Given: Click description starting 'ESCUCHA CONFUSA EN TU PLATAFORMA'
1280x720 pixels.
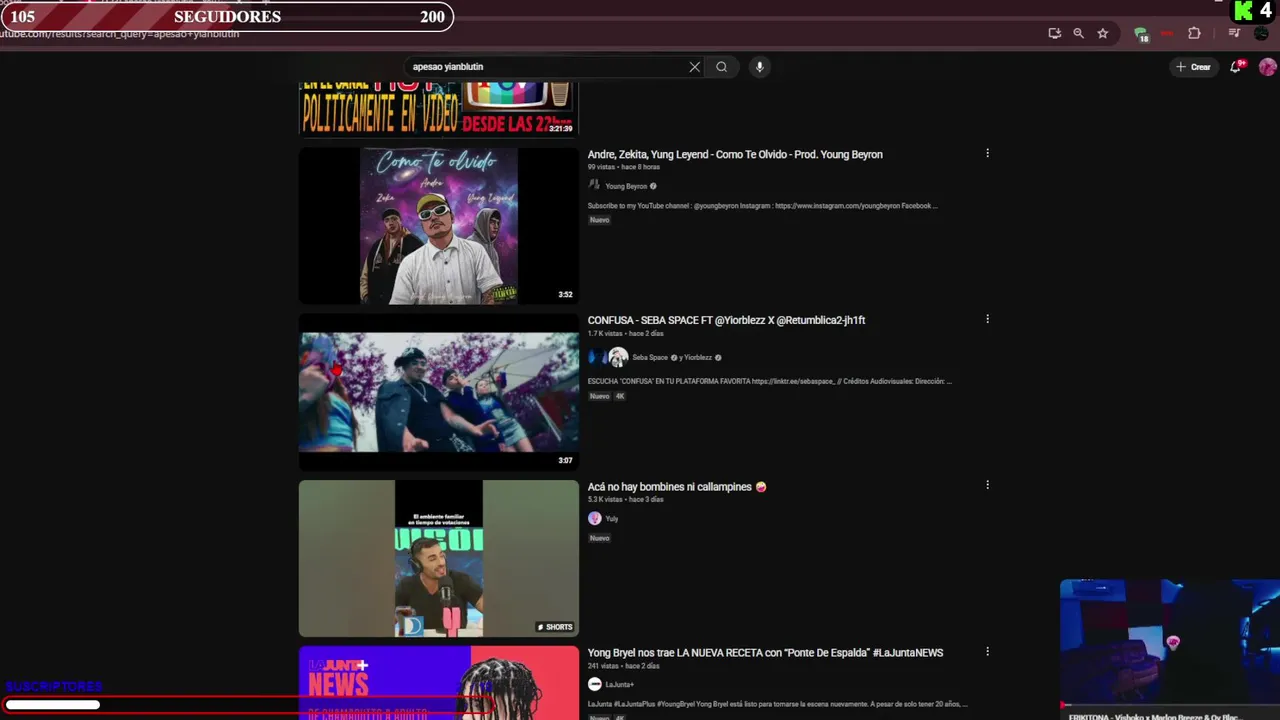Looking at the screenshot, I should point(769,381).
